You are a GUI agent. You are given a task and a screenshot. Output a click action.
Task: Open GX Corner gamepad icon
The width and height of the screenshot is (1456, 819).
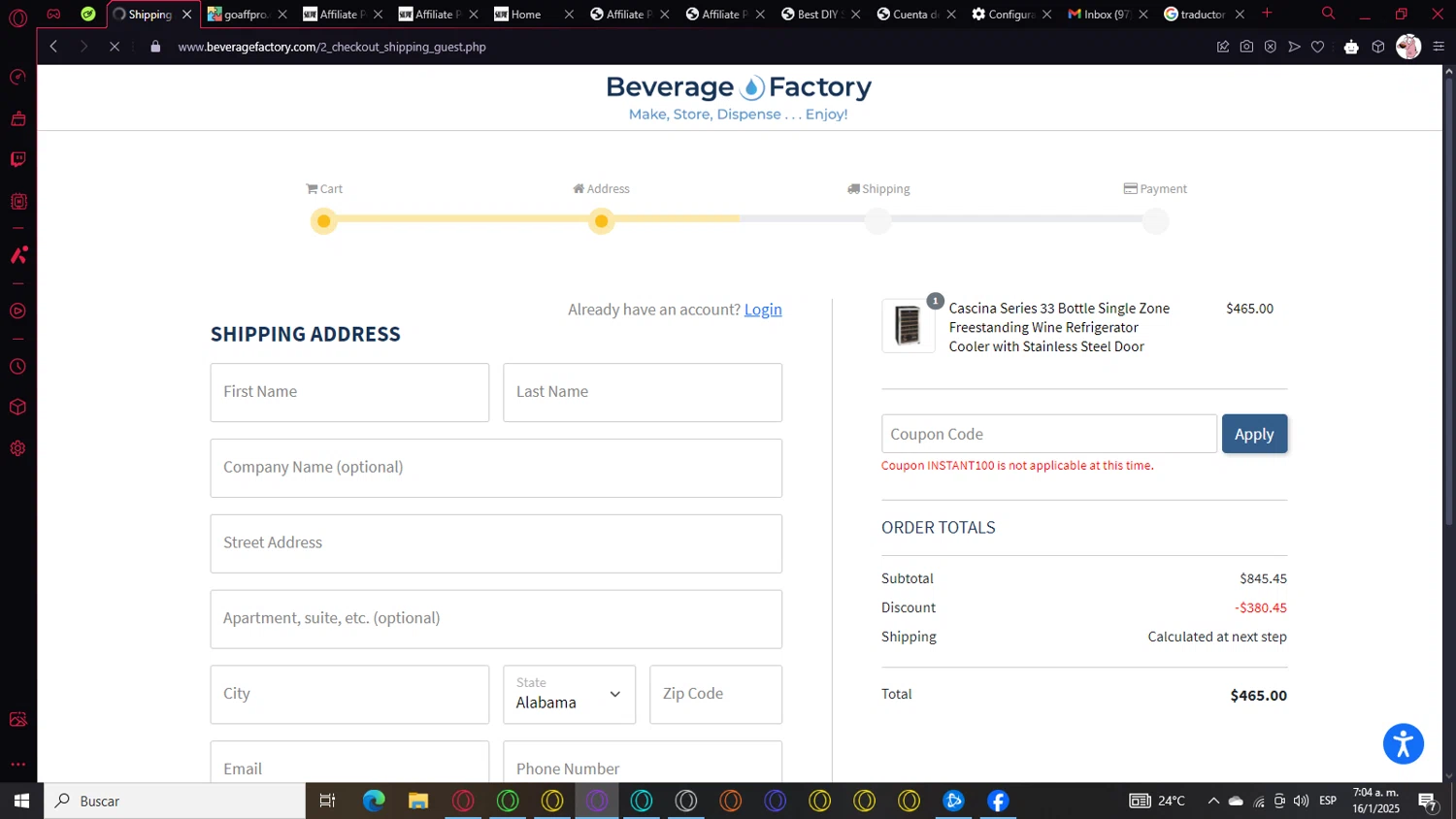[53, 14]
